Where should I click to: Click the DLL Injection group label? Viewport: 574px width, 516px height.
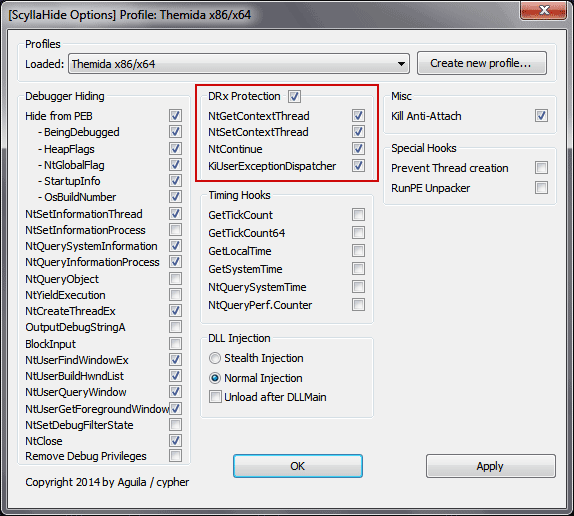click(x=239, y=338)
